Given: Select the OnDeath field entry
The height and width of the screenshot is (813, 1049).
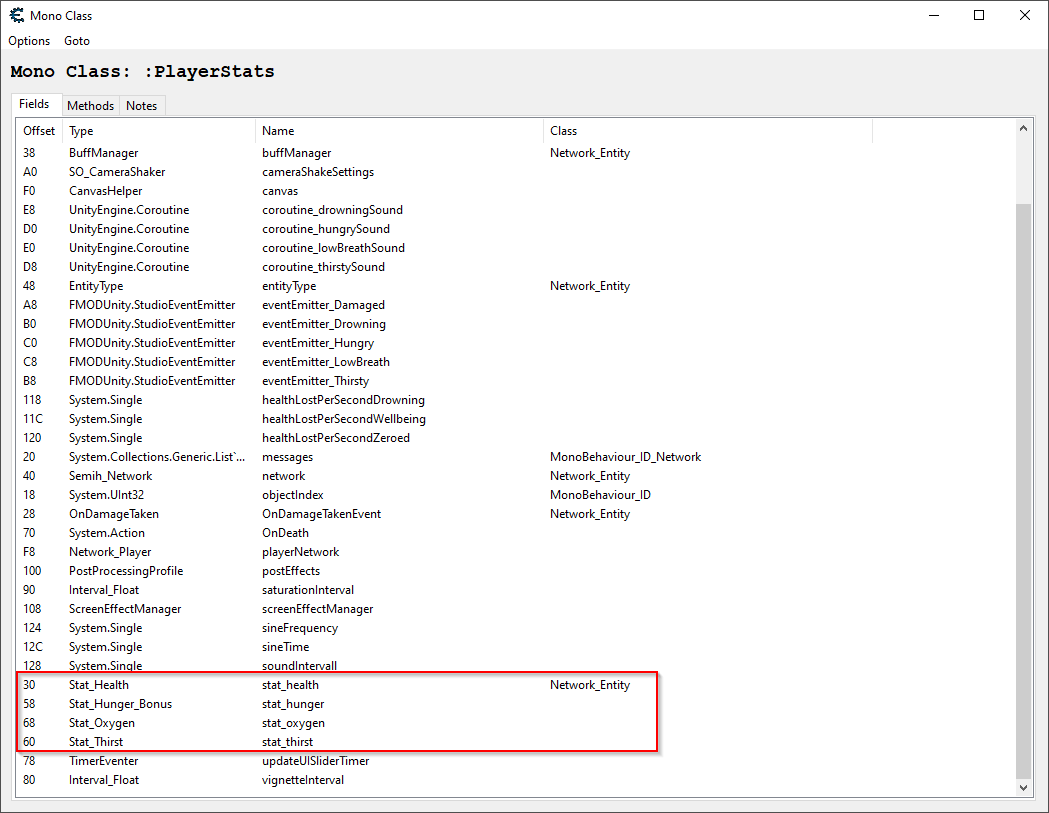Looking at the screenshot, I should pos(285,532).
